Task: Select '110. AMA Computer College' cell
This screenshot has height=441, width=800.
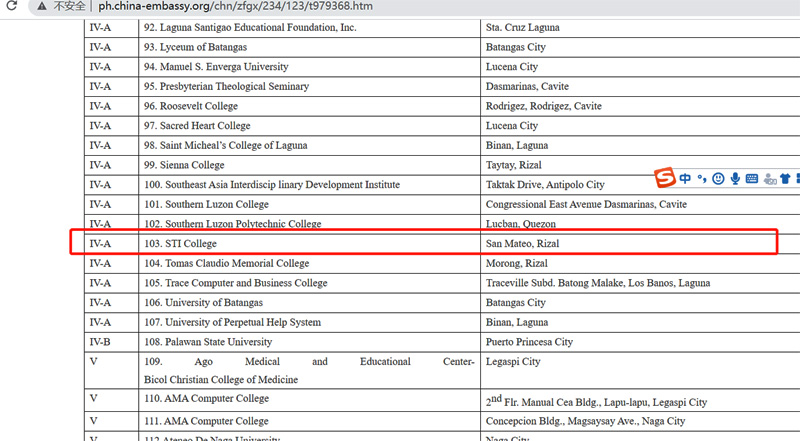Action: point(206,399)
